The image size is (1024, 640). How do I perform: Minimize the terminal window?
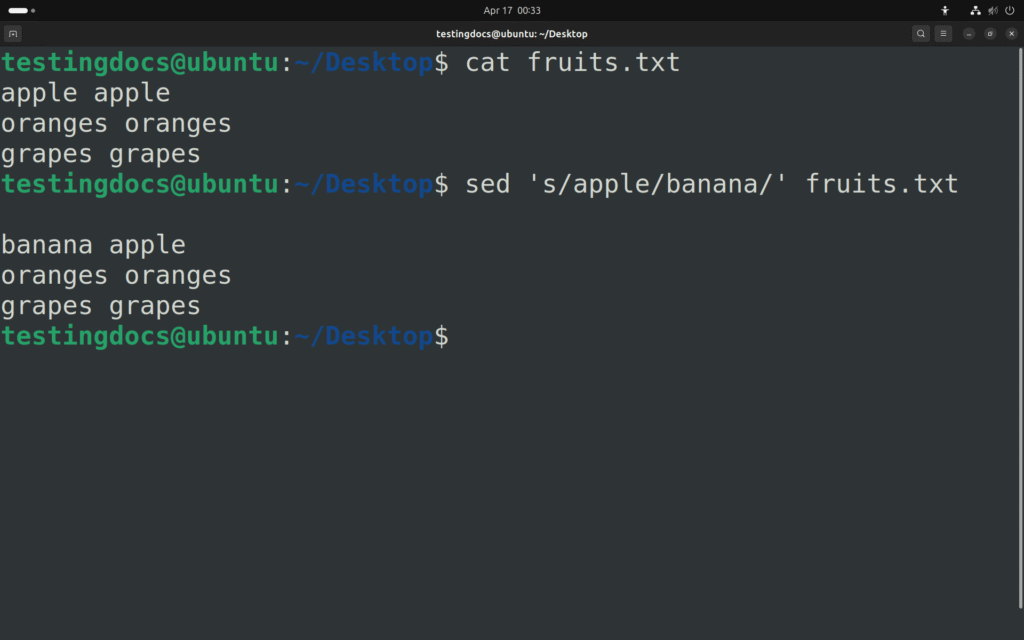click(x=969, y=34)
